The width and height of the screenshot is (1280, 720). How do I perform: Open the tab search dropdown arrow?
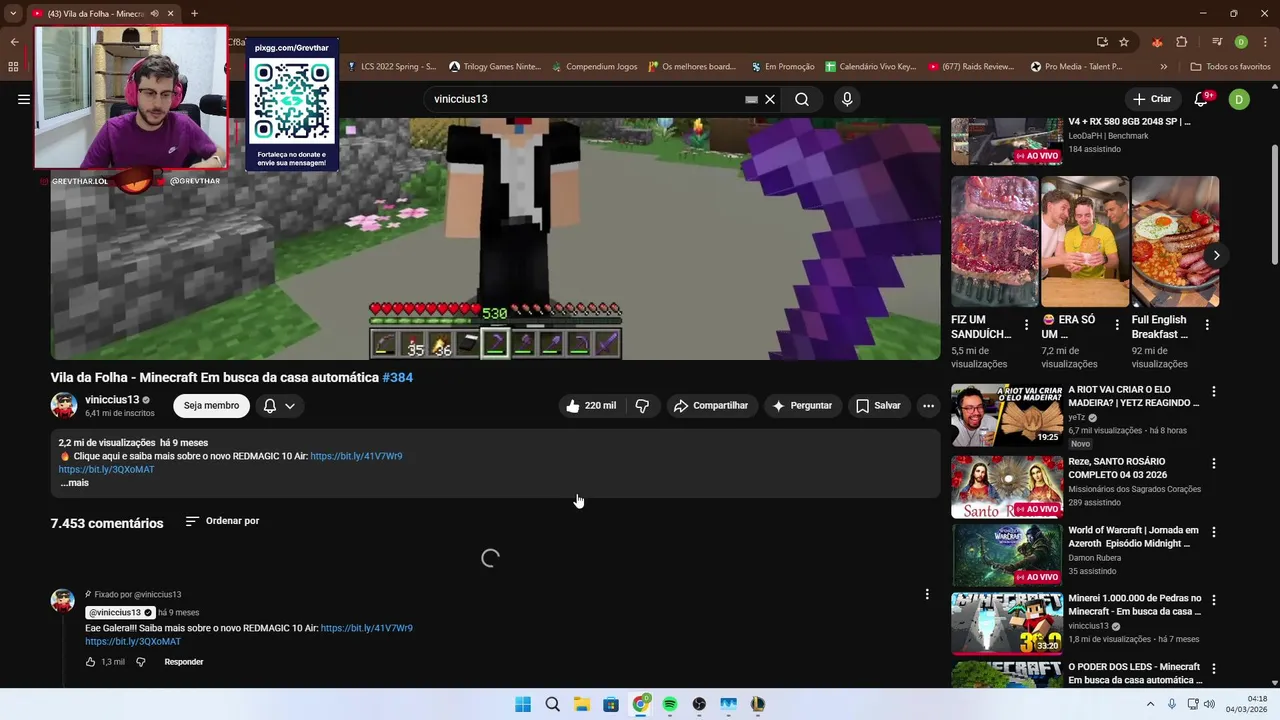(13, 14)
